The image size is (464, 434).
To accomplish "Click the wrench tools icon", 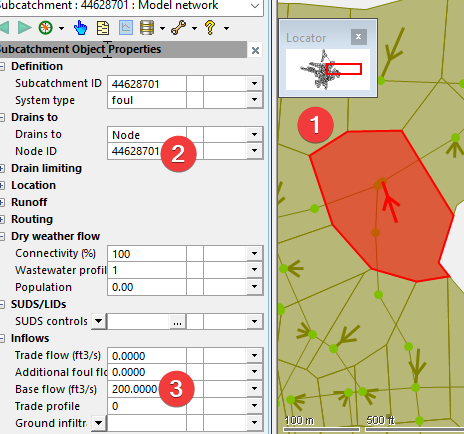I will point(179,28).
